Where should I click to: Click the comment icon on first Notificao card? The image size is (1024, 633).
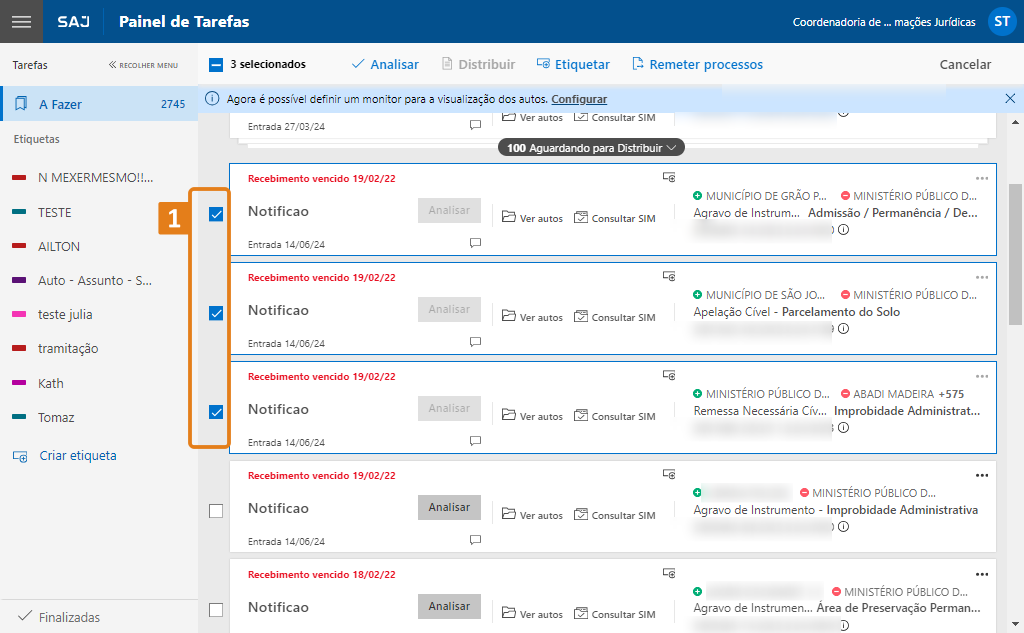pos(475,243)
